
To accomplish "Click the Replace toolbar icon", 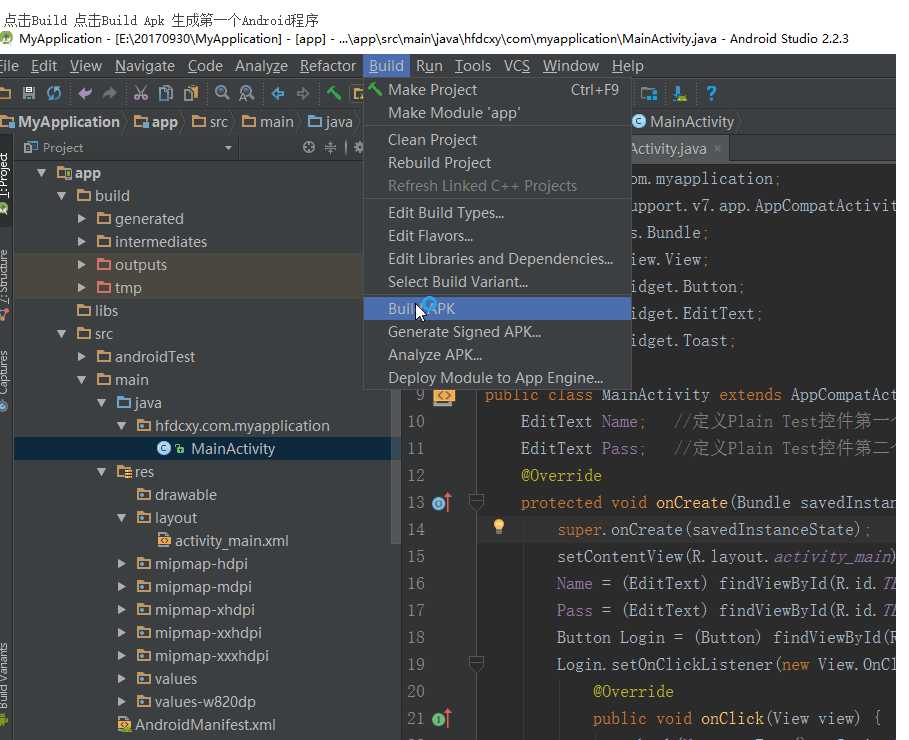I will point(246,93).
